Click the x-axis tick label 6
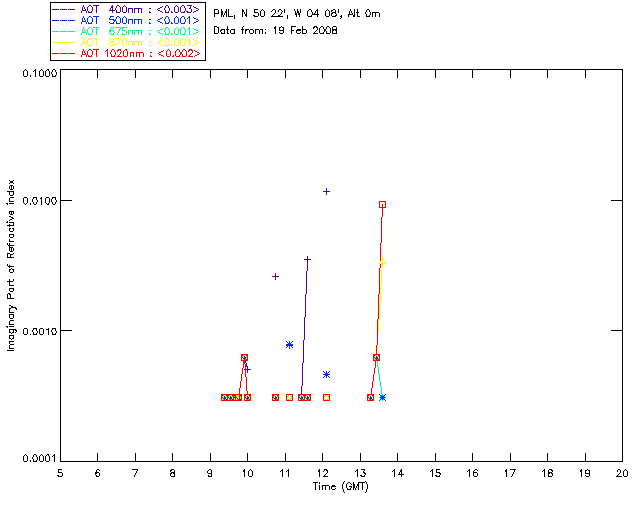The image size is (640, 512). (98, 473)
